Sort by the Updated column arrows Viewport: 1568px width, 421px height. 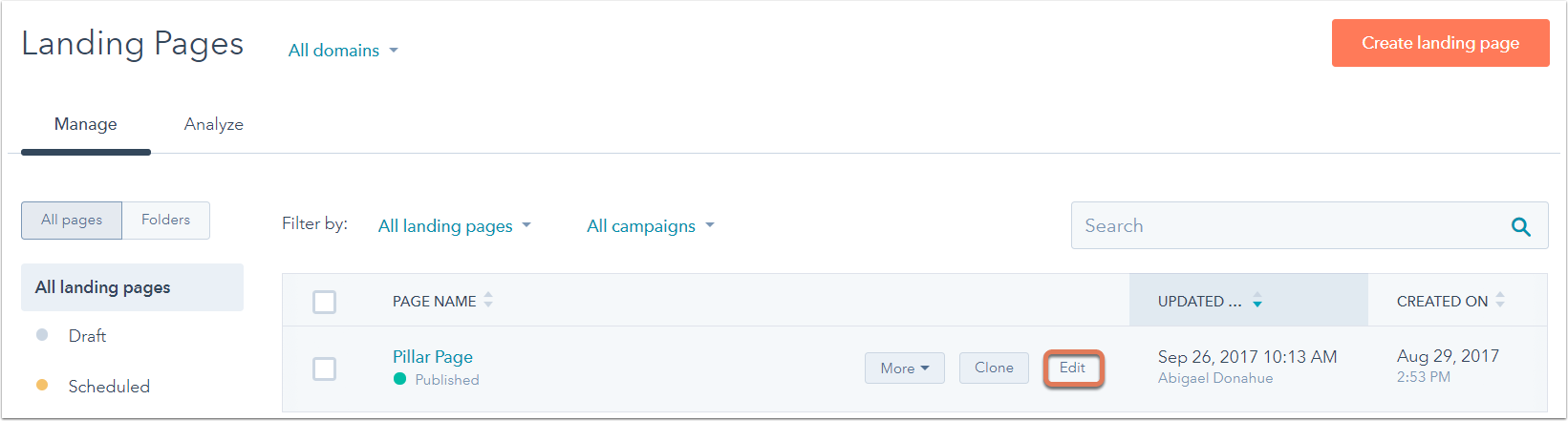(x=1257, y=302)
